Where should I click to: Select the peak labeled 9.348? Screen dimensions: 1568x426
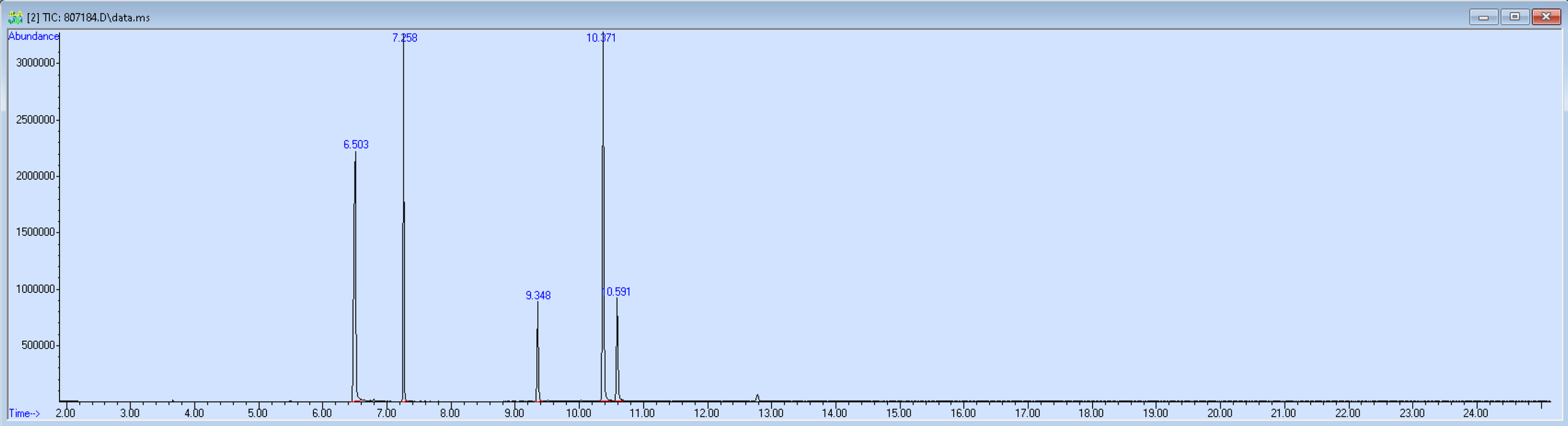click(538, 296)
